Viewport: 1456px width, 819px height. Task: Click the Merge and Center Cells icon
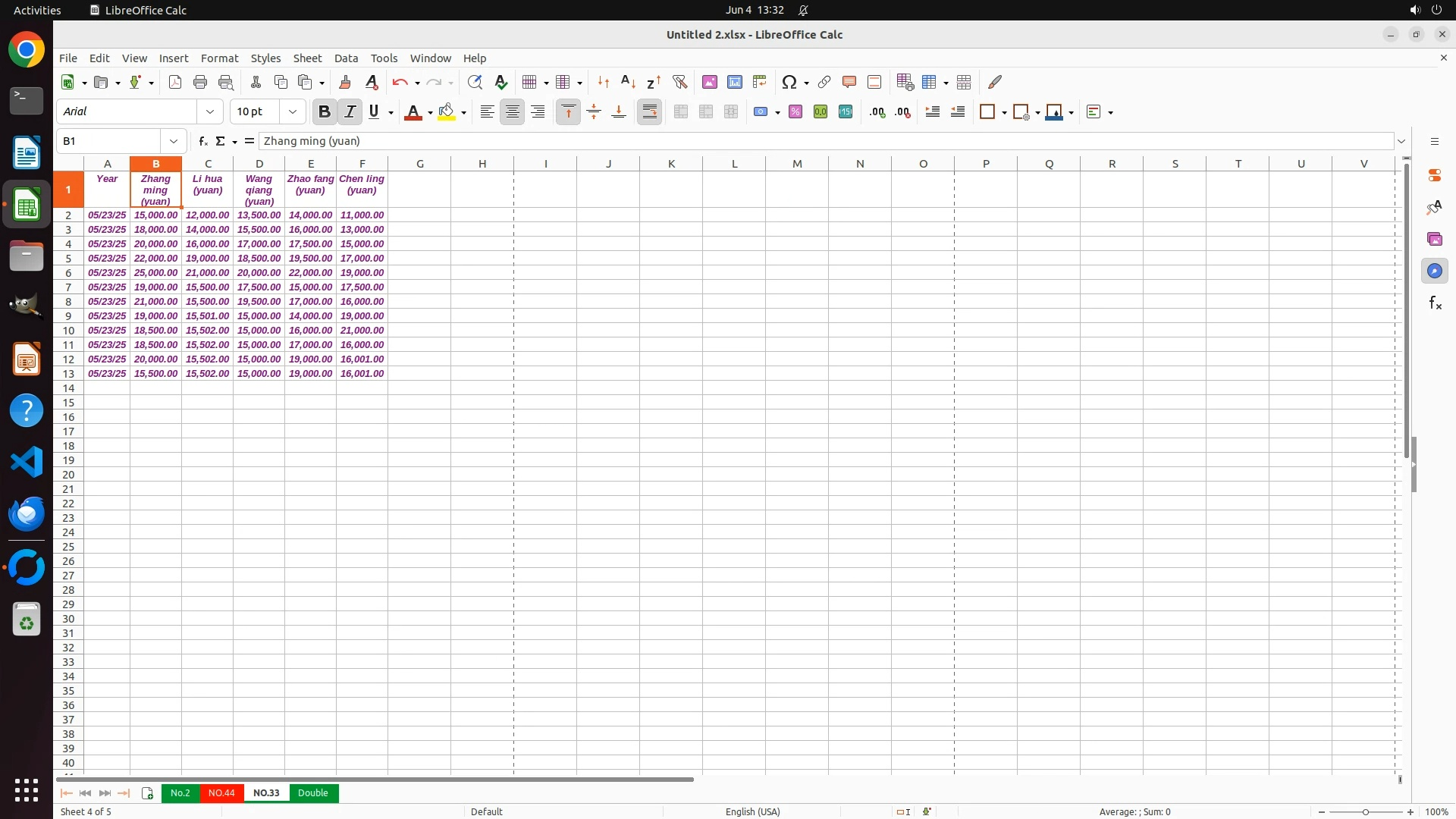click(681, 112)
